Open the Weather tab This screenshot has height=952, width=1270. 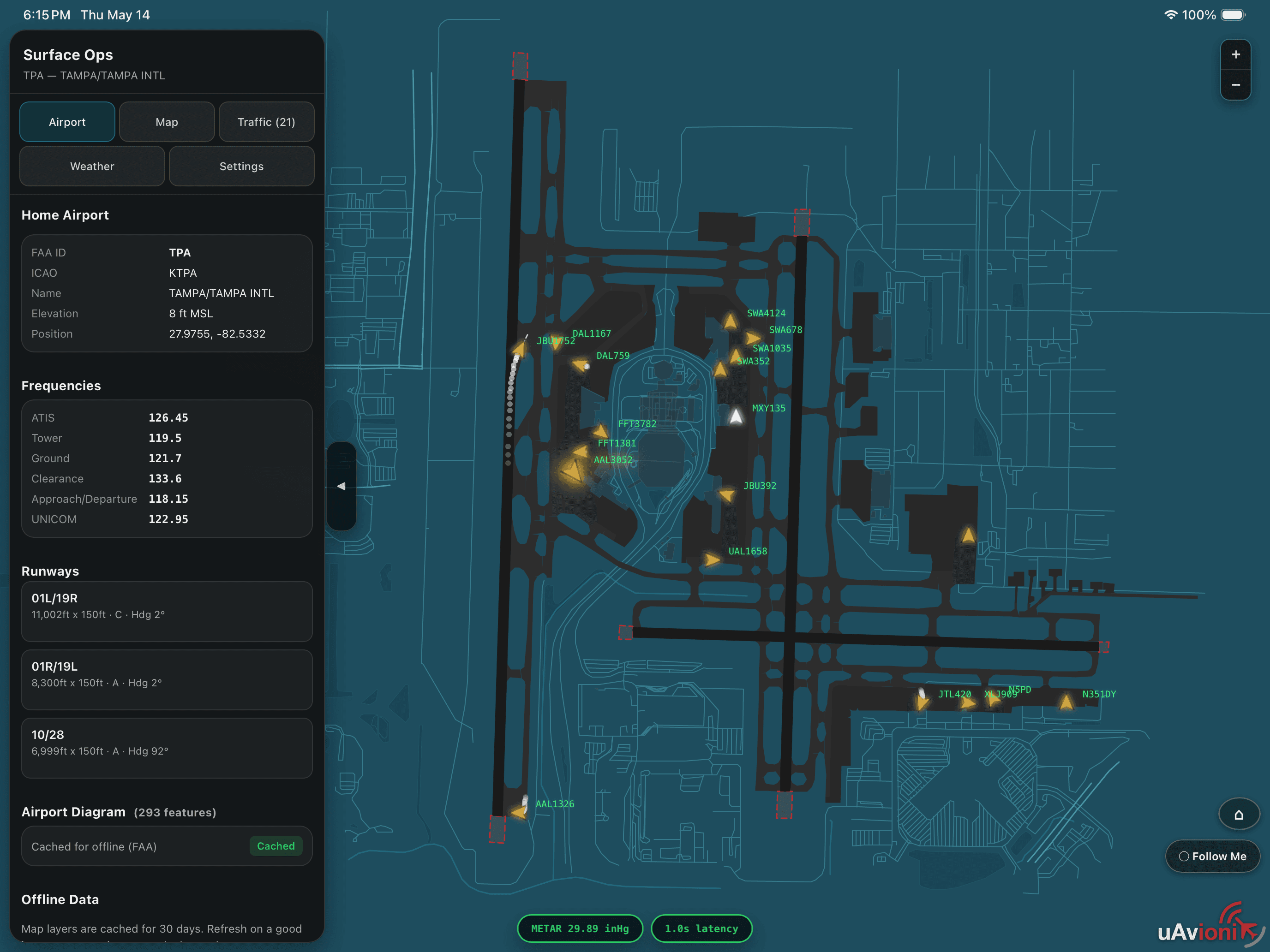click(x=92, y=166)
